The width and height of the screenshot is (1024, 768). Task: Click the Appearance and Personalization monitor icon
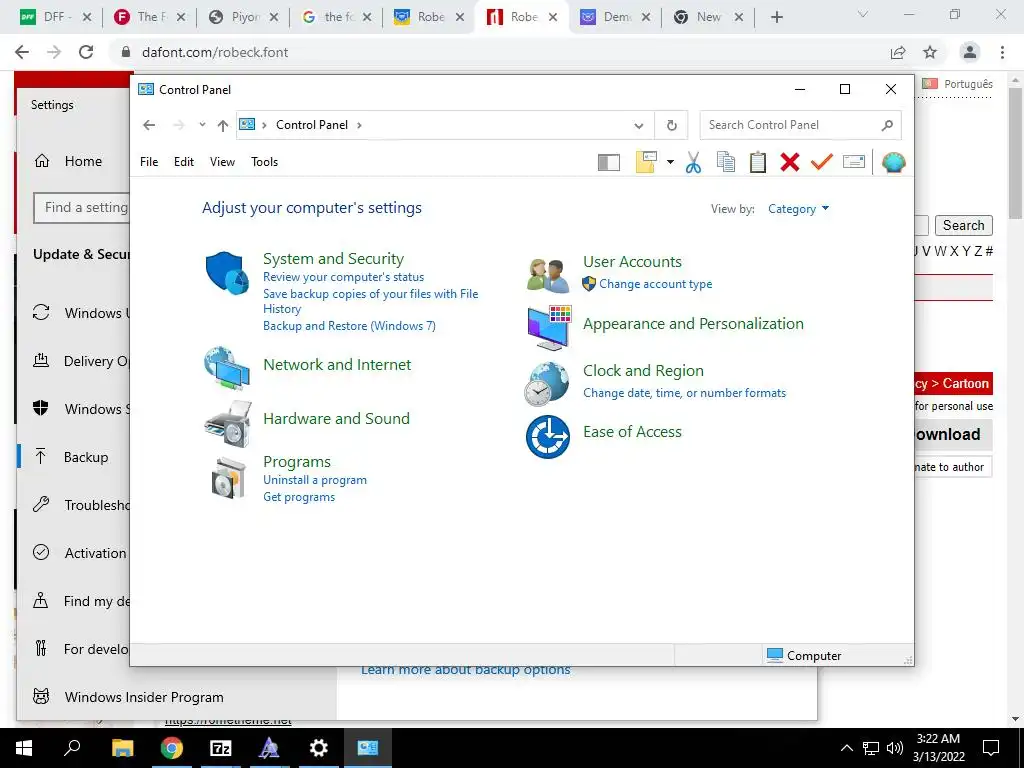coord(549,328)
